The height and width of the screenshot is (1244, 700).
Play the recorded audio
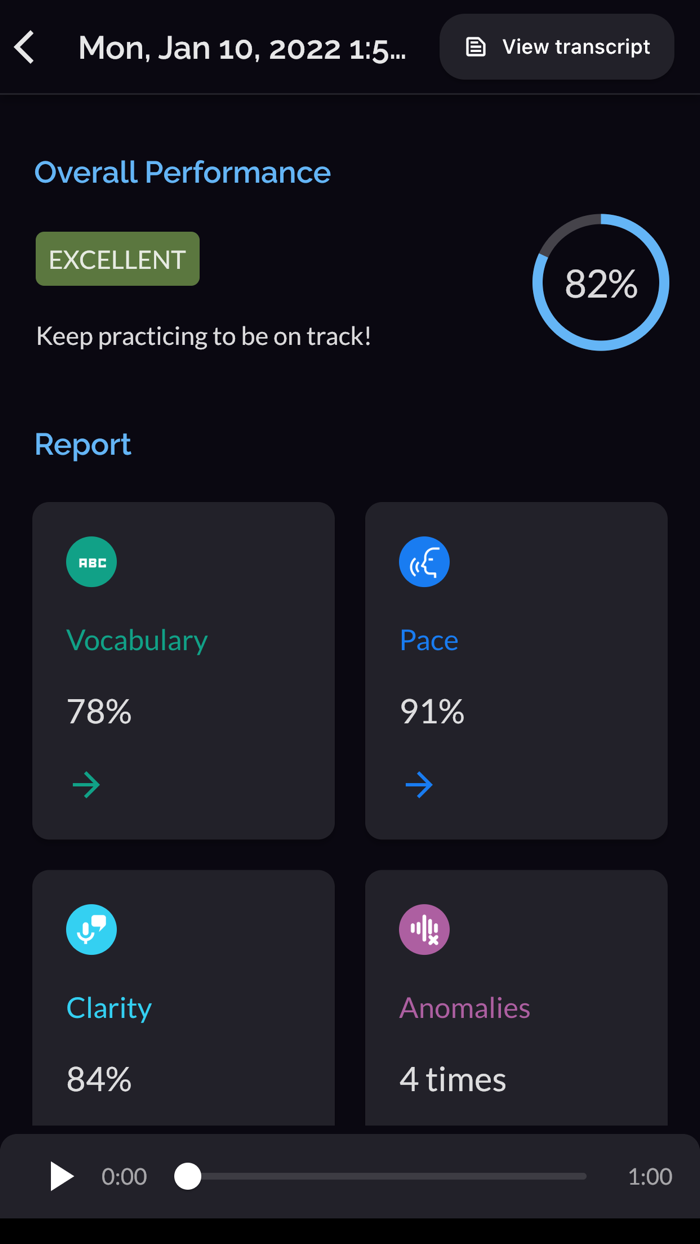click(x=62, y=1176)
